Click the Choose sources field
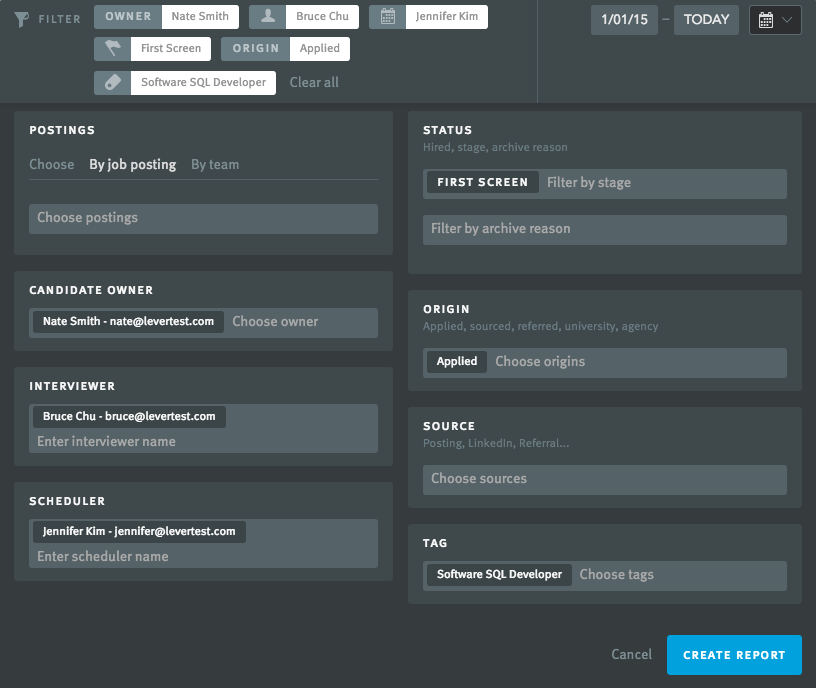Screen dimensions: 816x688 coord(604,480)
